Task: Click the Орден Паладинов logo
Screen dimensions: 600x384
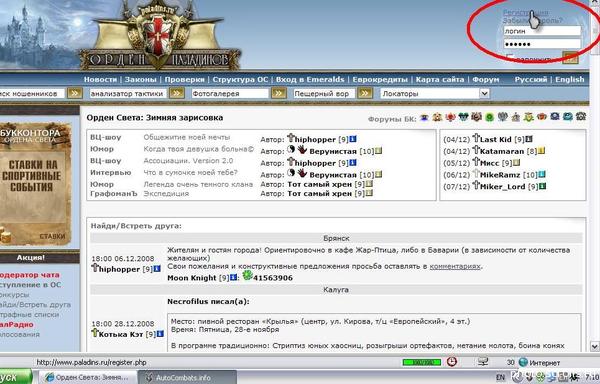Action: [x=160, y=37]
